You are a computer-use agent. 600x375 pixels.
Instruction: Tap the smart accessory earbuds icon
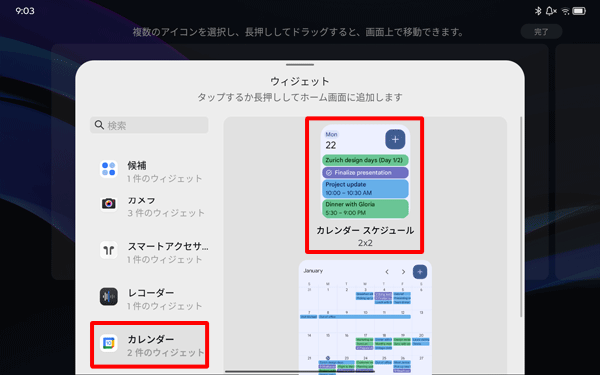point(109,250)
